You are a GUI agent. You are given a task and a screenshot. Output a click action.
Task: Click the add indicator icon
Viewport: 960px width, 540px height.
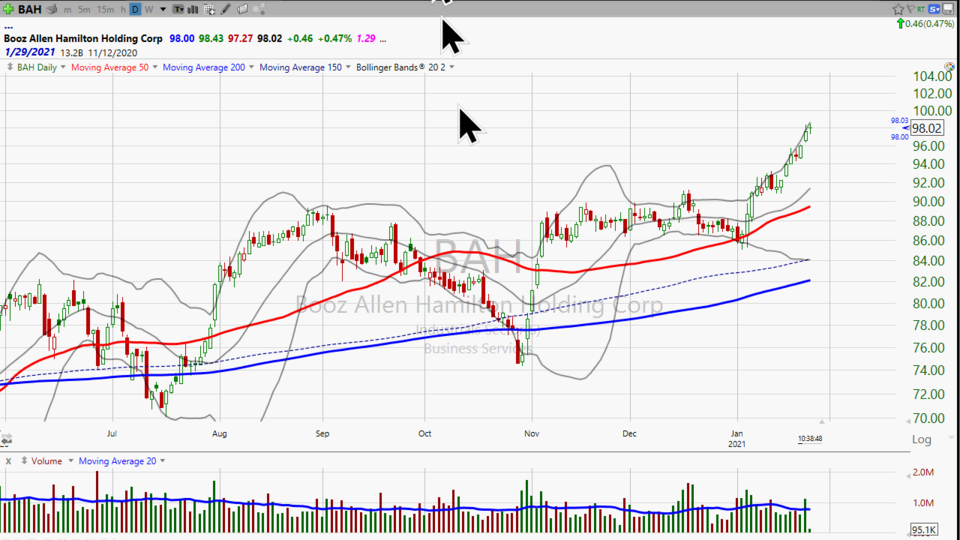tap(209, 10)
